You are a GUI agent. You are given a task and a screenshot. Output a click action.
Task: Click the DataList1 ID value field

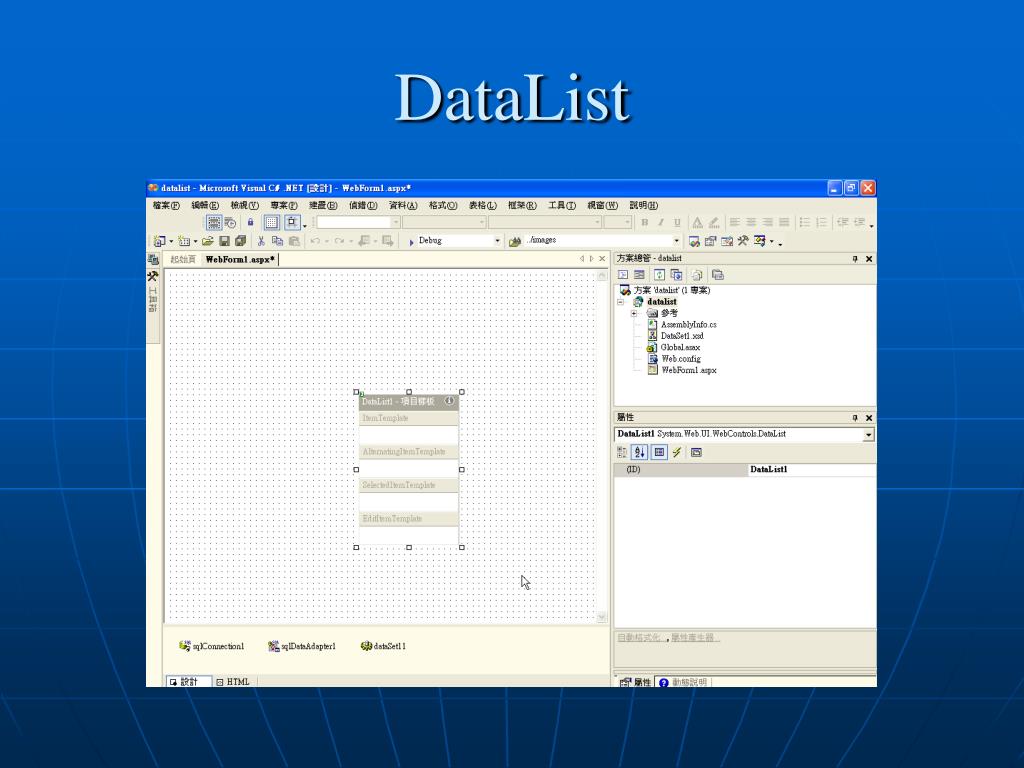click(811, 470)
